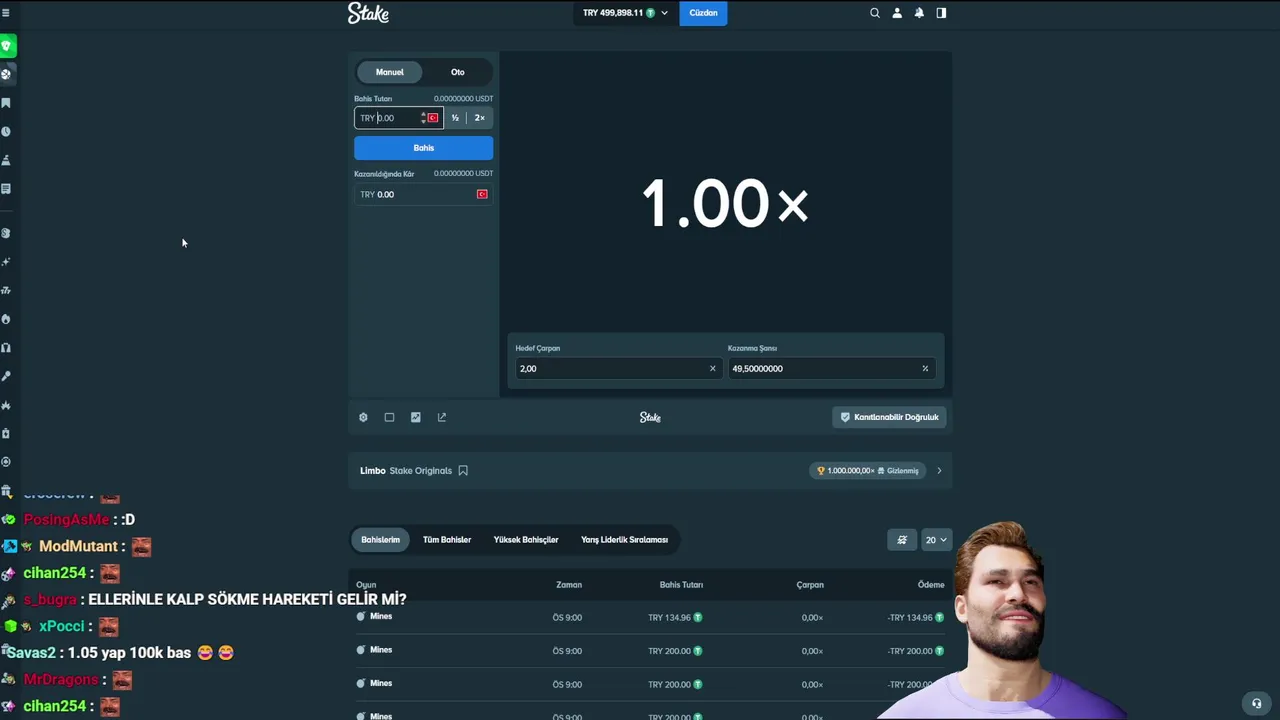Screen dimensions: 1280x720
Task: Toggle the chat panel icon in the top bar
Action: point(941,13)
